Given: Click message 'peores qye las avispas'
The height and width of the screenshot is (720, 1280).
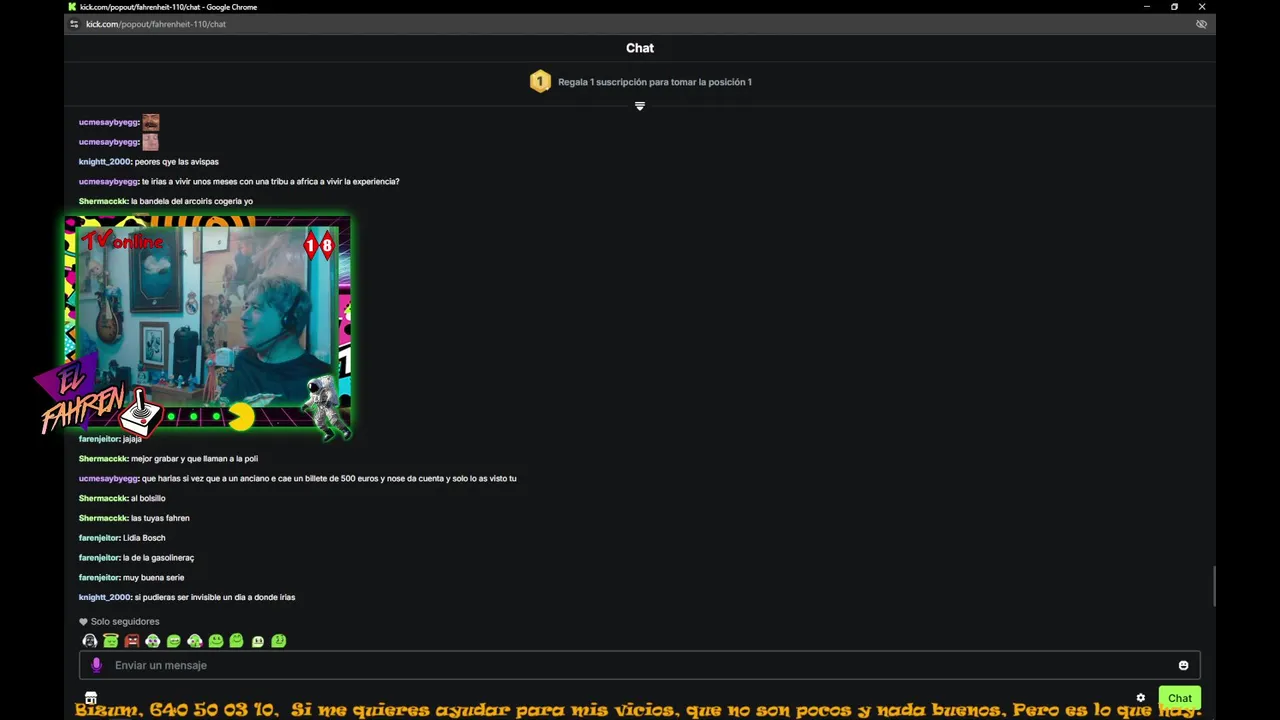Looking at the screenshot, I should [x=177, y=162].
